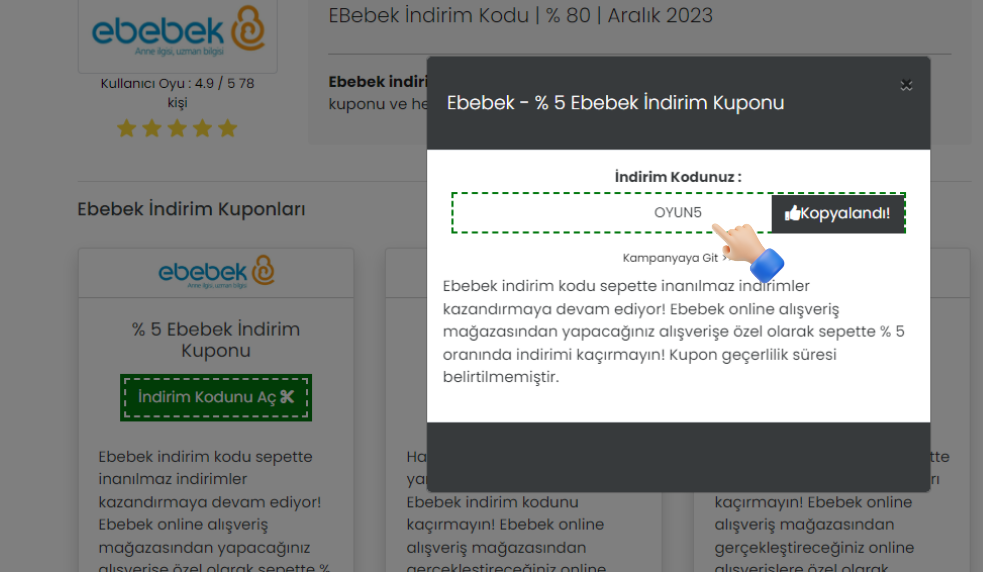Viewport: 983px width, 572px height.
Task: Click the fifth rating star
Action: [228, 128]
